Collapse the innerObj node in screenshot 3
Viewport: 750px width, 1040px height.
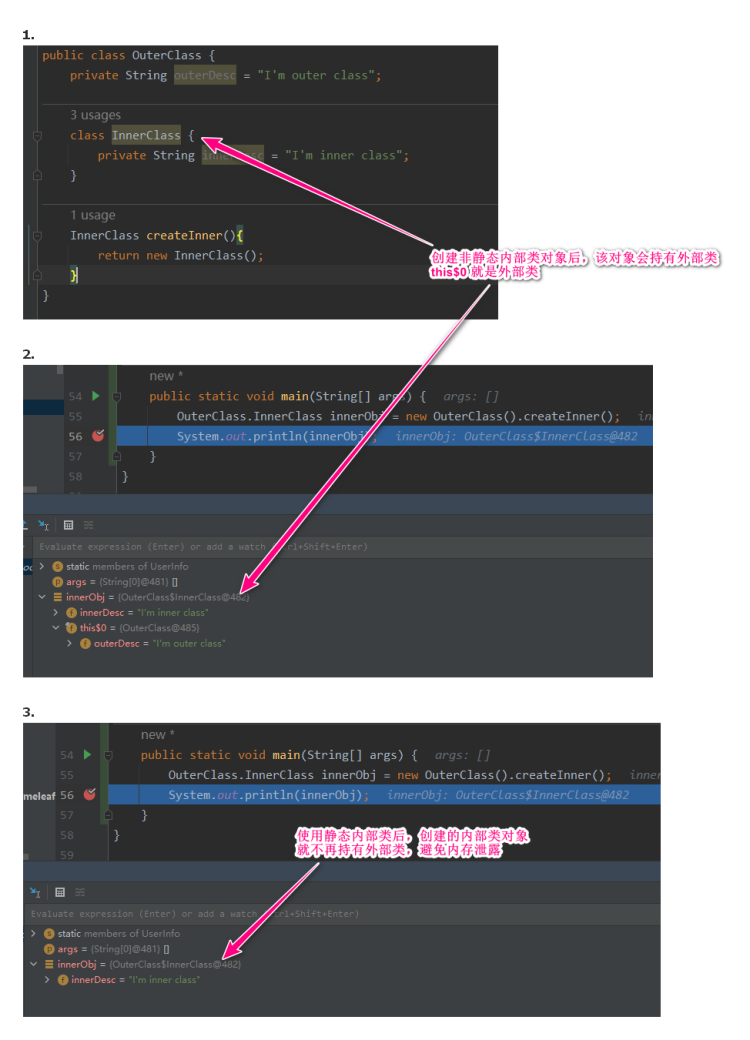(x=33, y=964)
